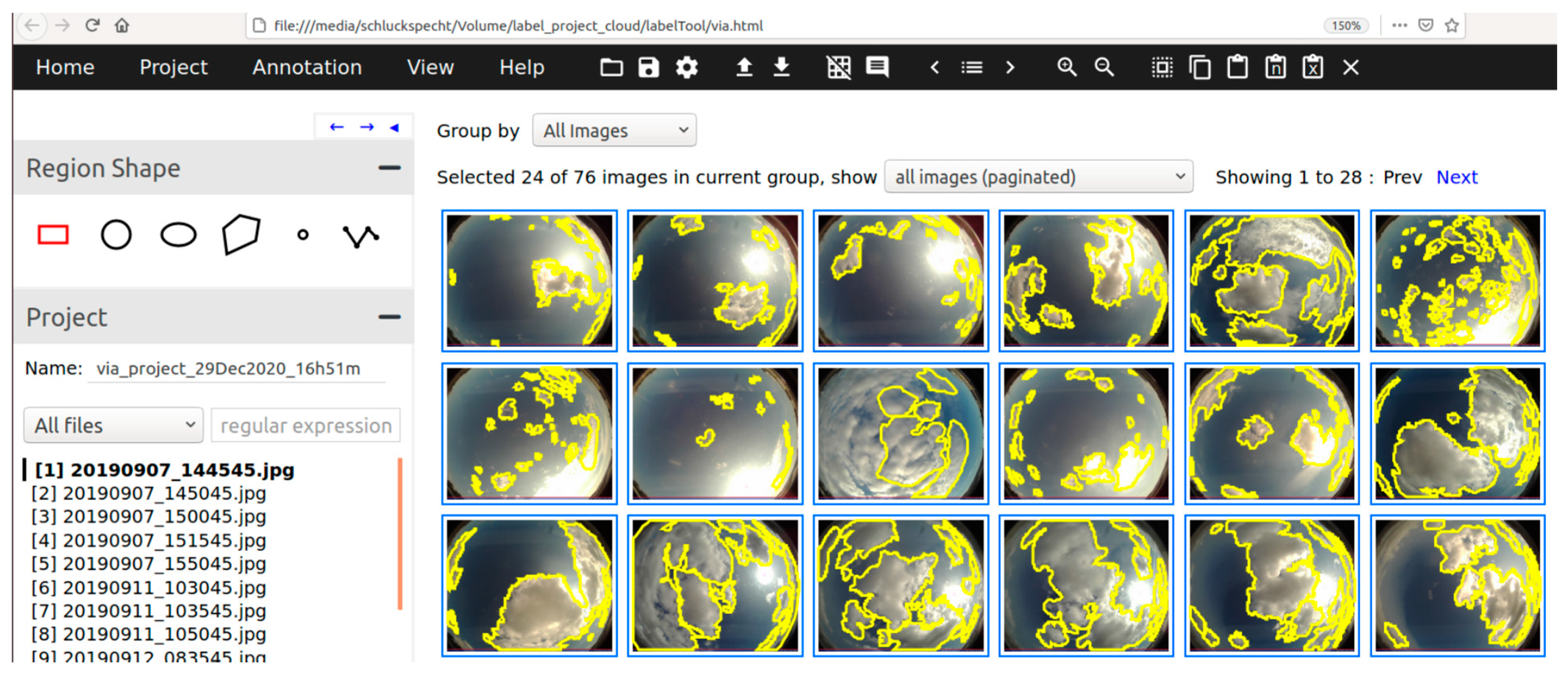Choose the rectangle region shape
Screen dimensions: 1568x674
pyautogui.click(x=53, y=234)
